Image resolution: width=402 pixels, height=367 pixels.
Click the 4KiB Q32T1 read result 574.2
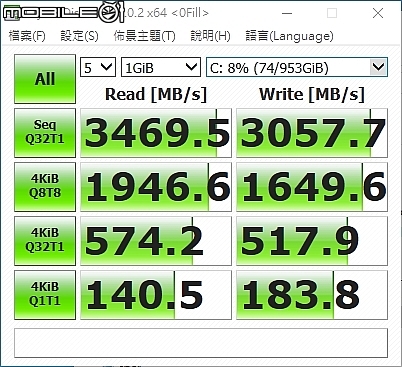[x=156, y=241]
